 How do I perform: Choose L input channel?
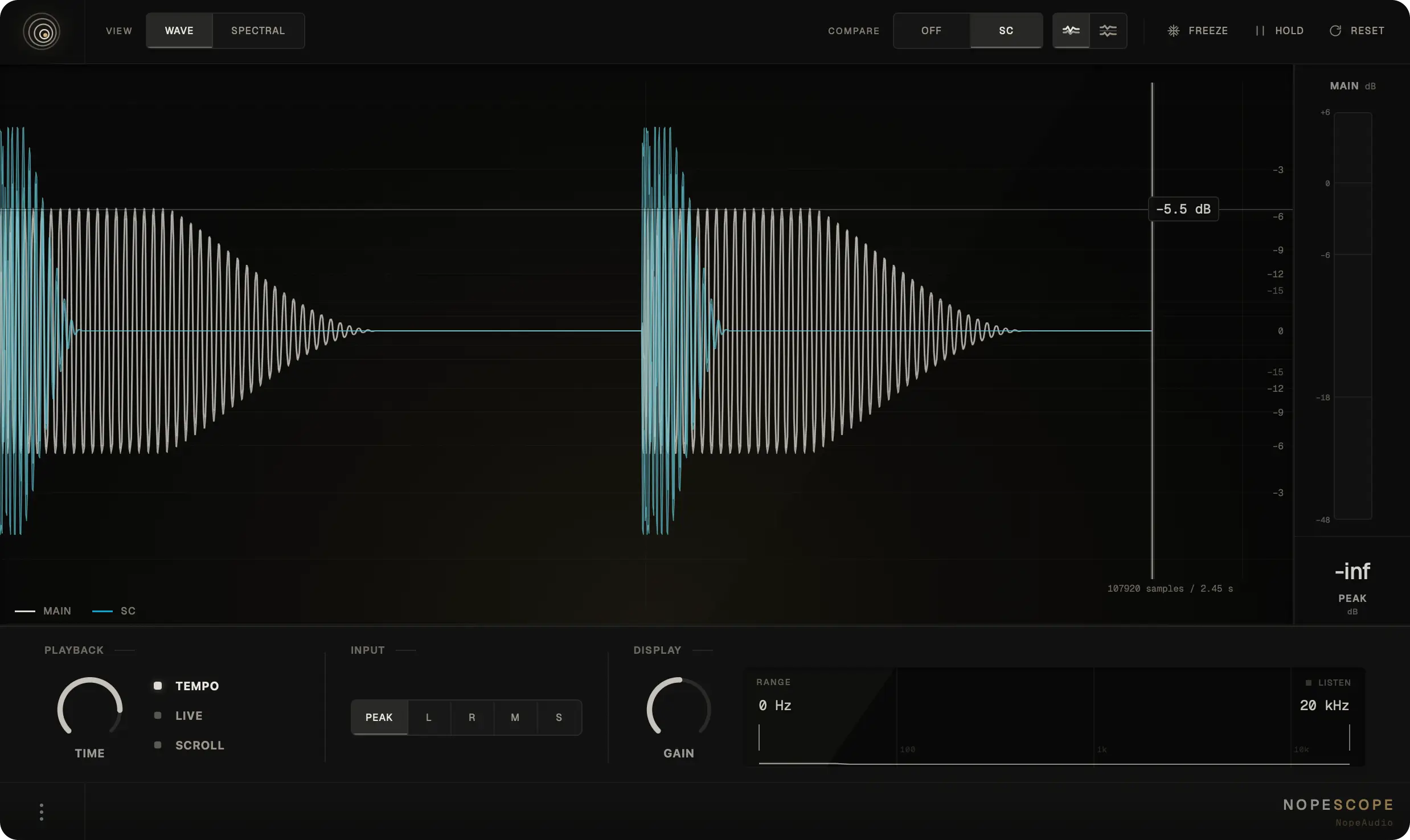click(x=429, y=718)
